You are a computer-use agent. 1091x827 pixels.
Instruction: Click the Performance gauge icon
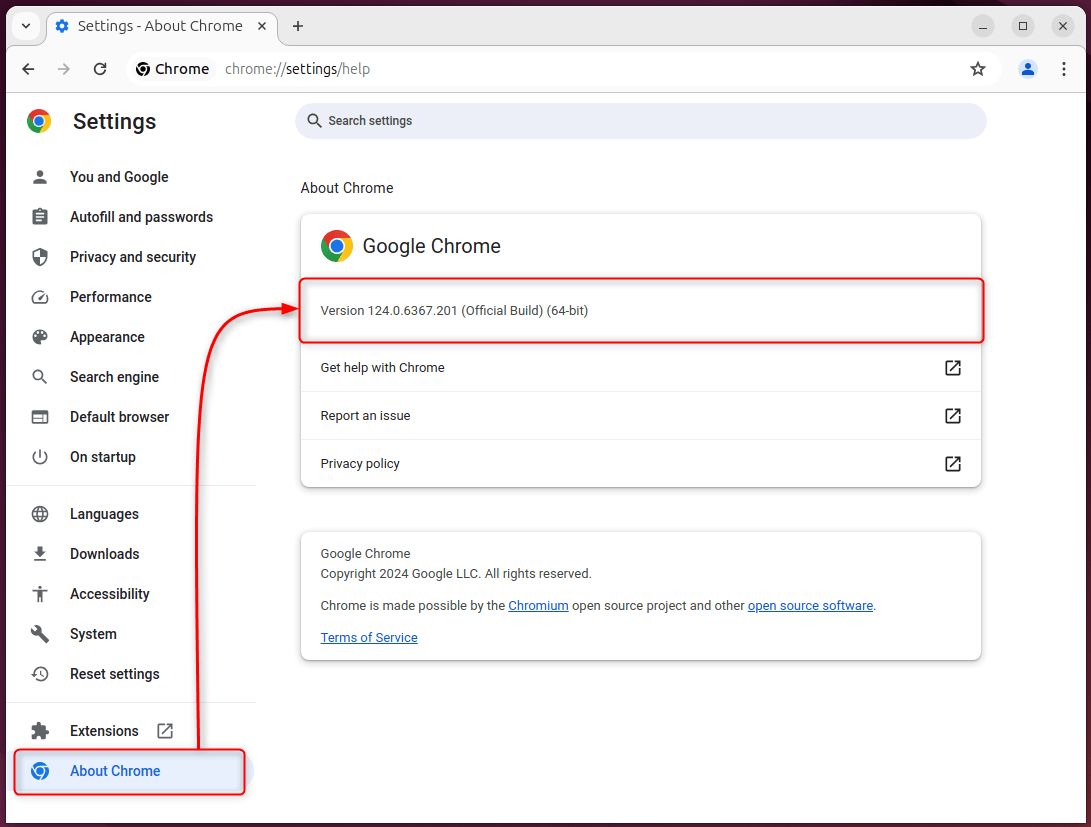pos(40,297)
